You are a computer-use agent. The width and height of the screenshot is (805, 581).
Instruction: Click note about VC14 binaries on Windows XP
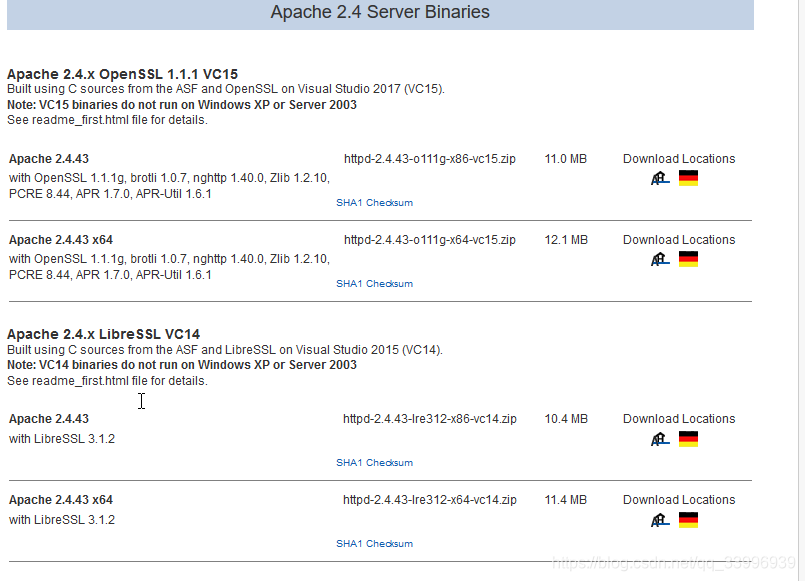(x=182, y=365)
